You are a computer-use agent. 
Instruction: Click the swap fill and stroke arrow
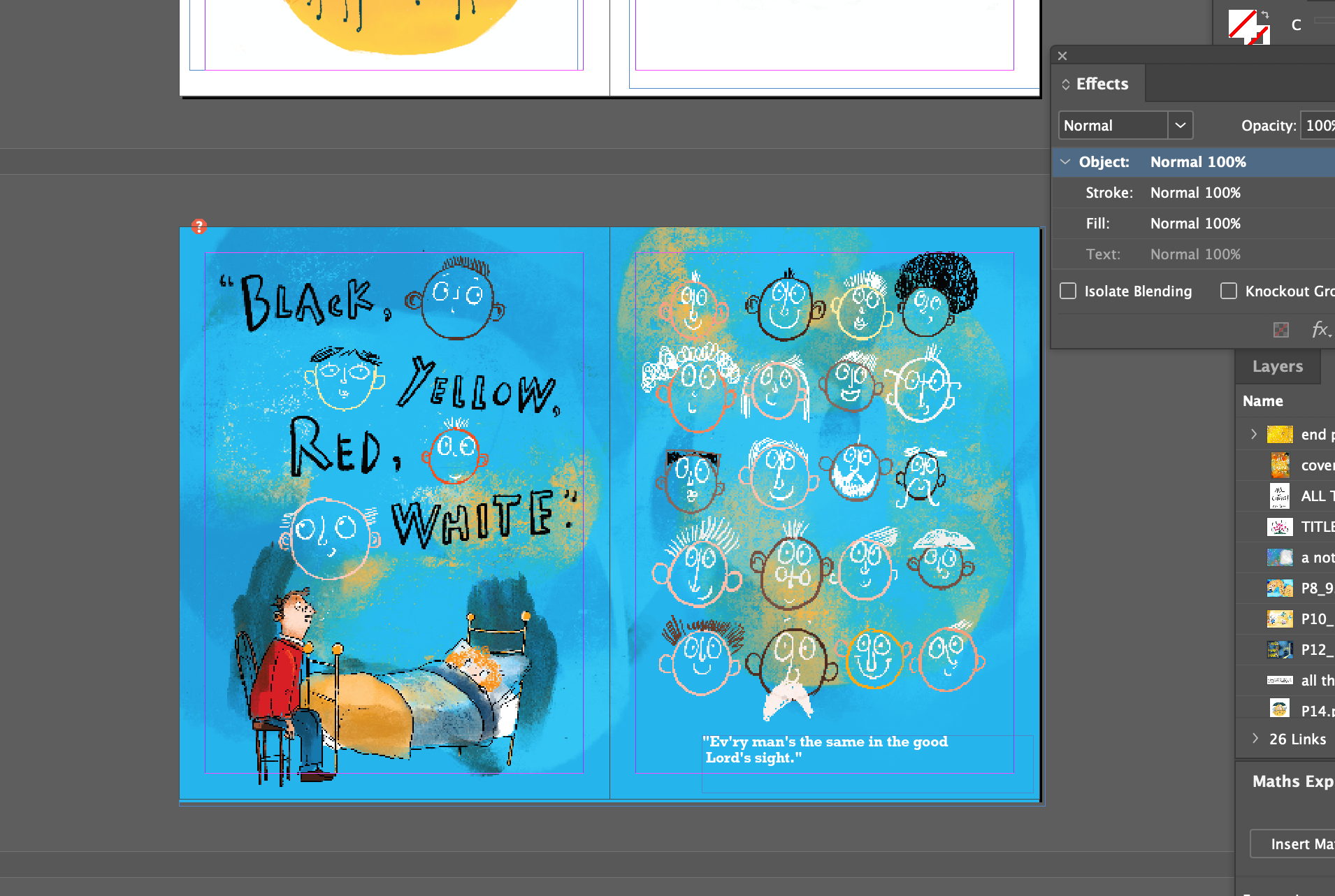click(1264, 15)
